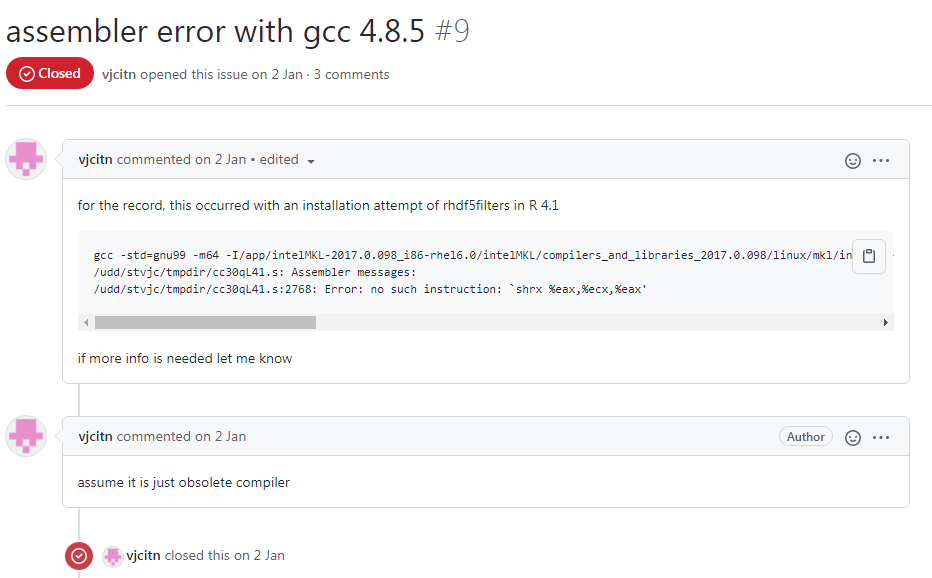Image resolution: width=932 pixels, height=578 pixels.
Task: Click vjcitn avatar next to second comment
Action: point(26,437)
